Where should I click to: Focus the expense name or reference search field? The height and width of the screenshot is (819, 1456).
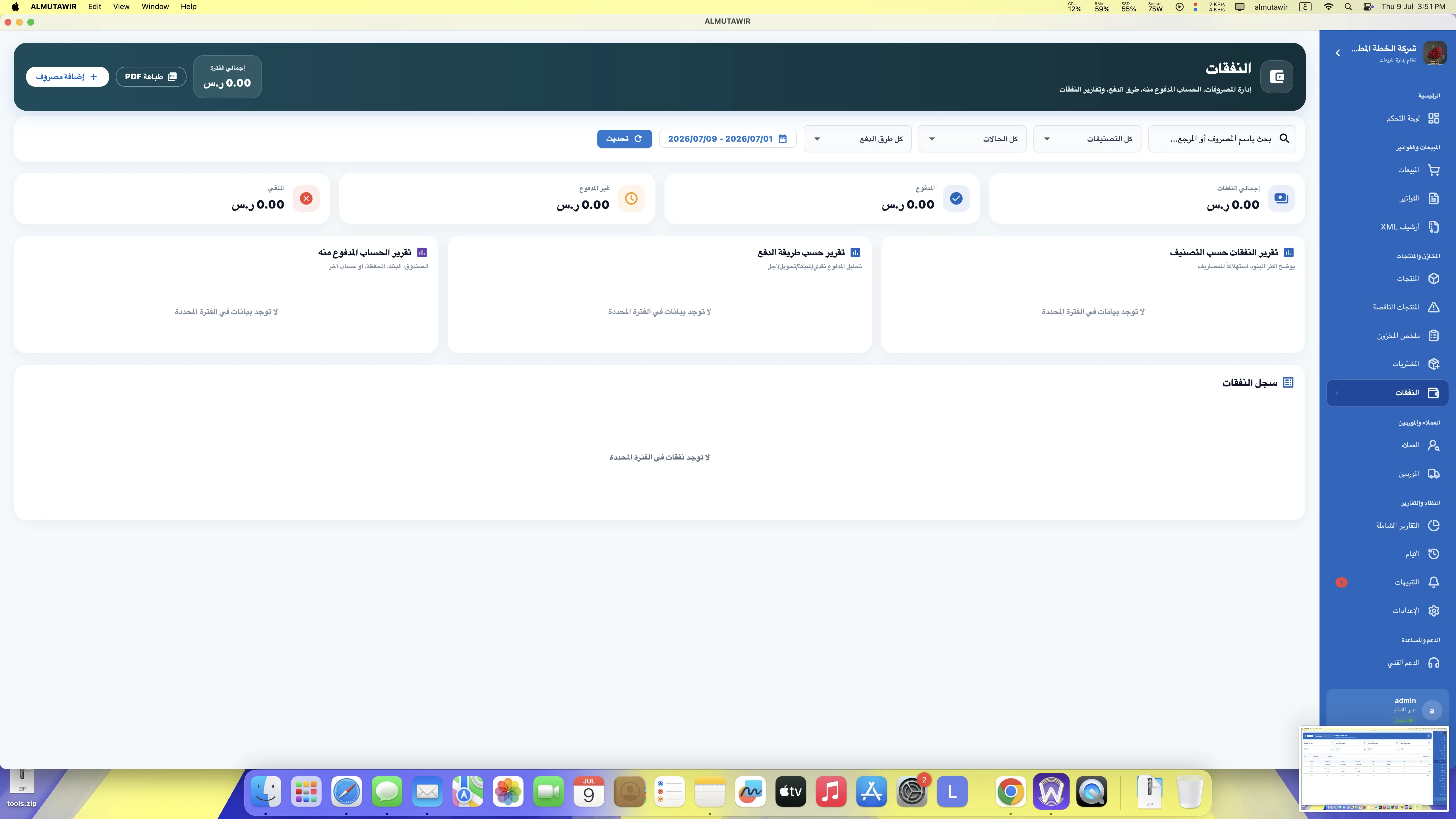pyautogui.click(x=1222, y=139)
